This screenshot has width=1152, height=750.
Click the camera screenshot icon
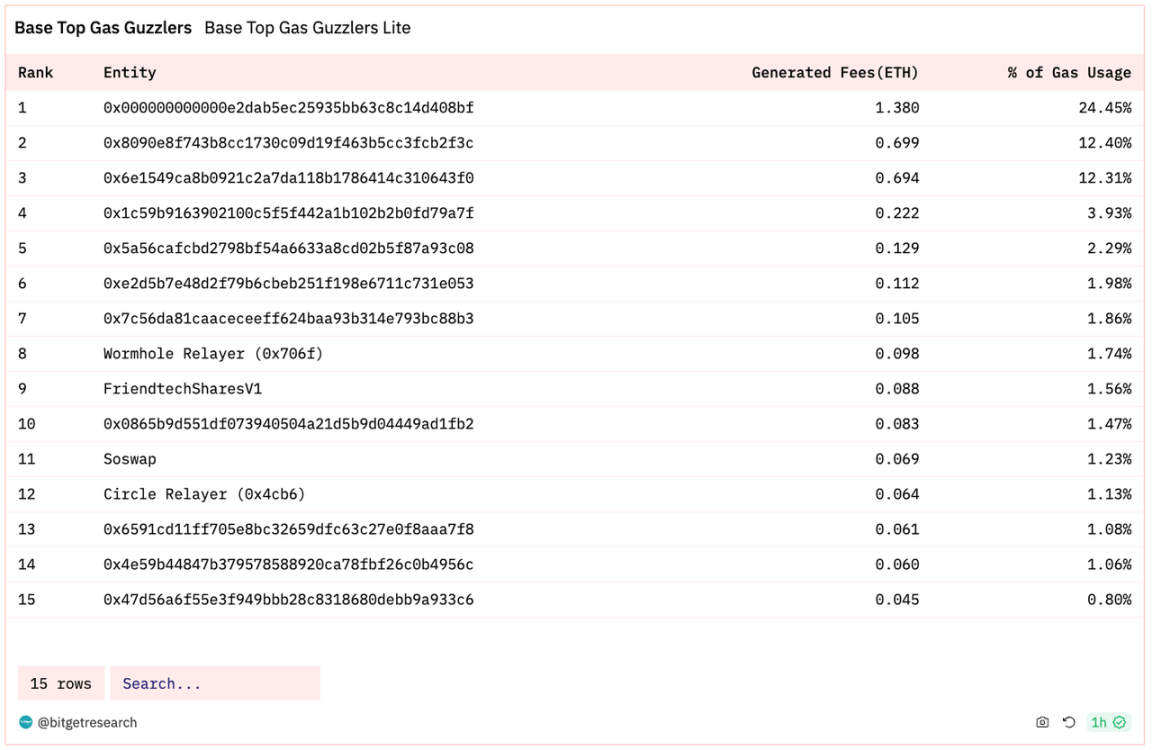click(x=1042, y=722)
